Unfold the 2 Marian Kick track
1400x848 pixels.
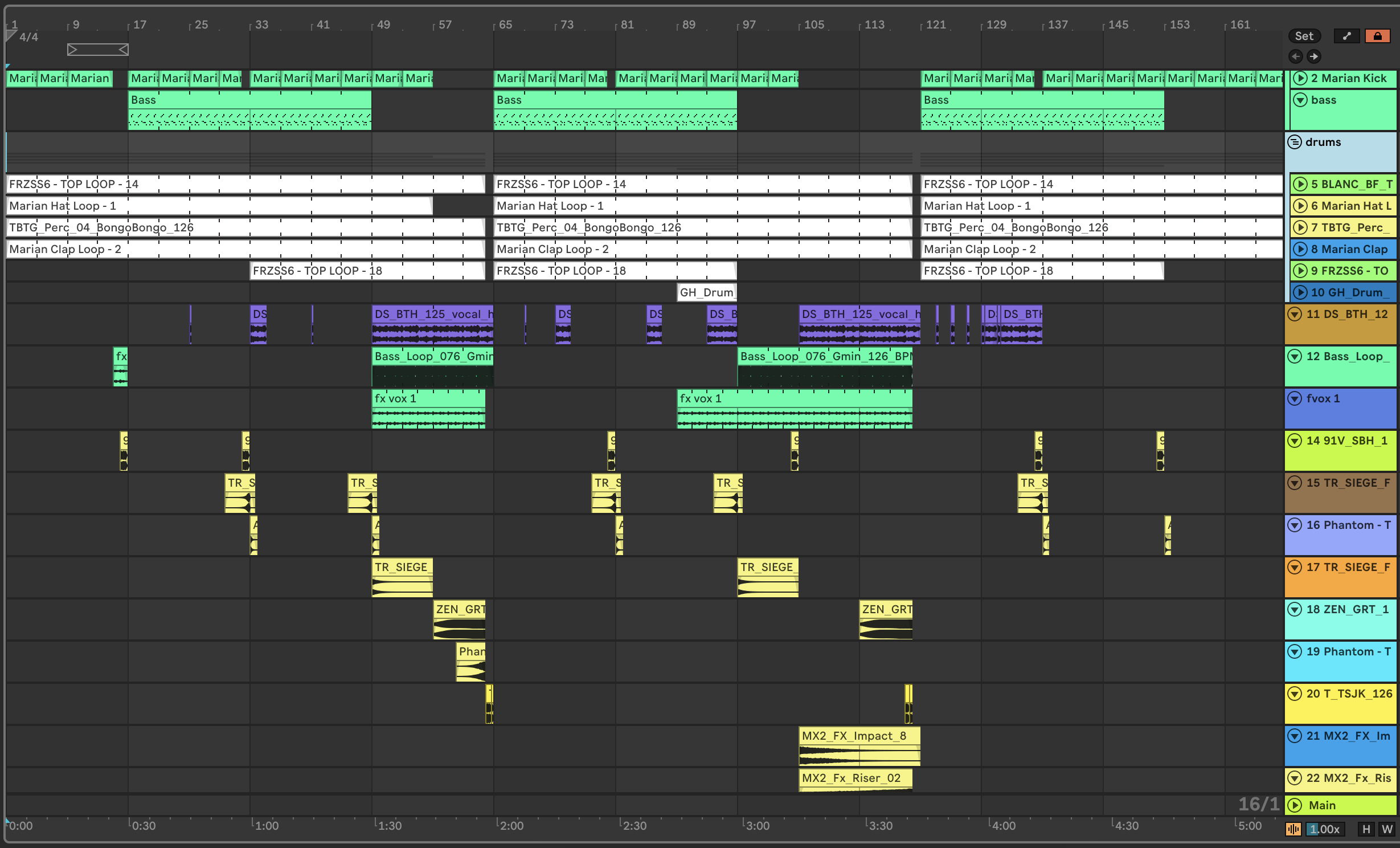1300,78
